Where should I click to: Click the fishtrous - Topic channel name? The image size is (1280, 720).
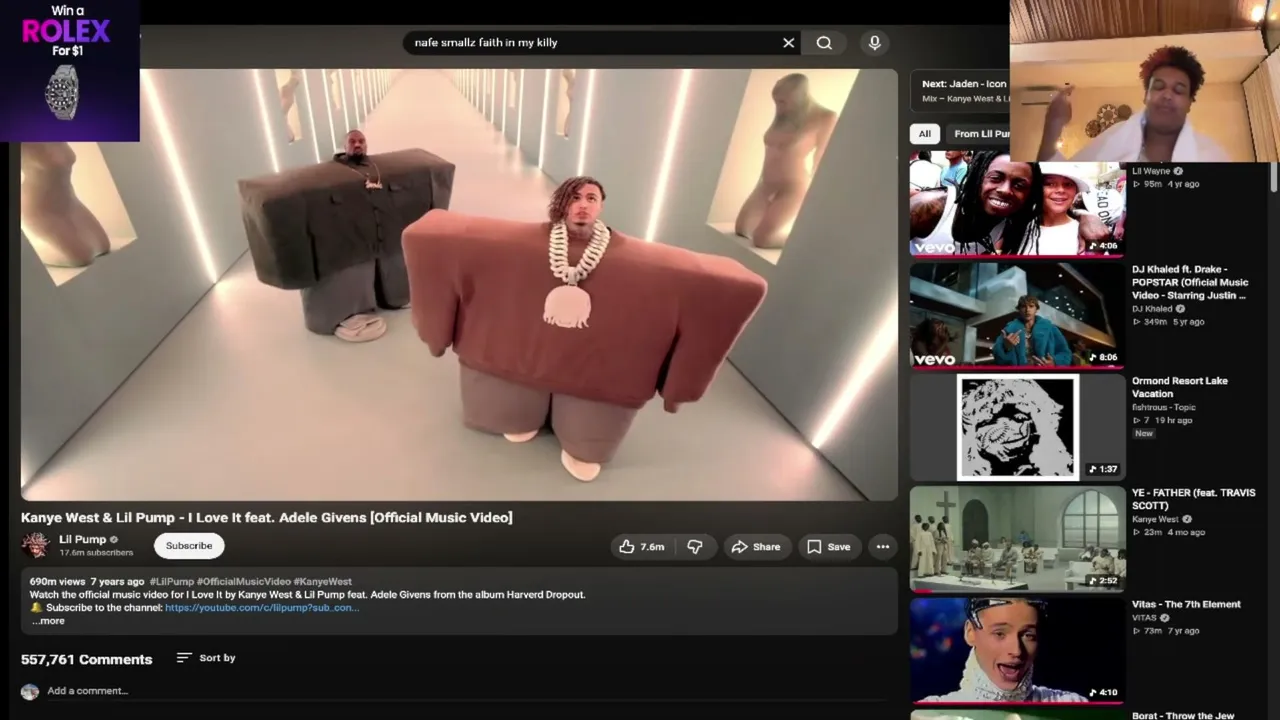1164,408
